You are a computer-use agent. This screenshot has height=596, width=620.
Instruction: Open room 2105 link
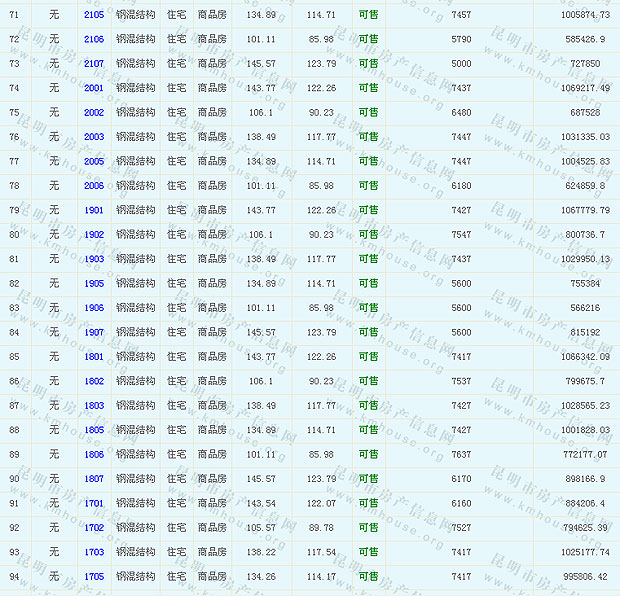coord(93,15)
